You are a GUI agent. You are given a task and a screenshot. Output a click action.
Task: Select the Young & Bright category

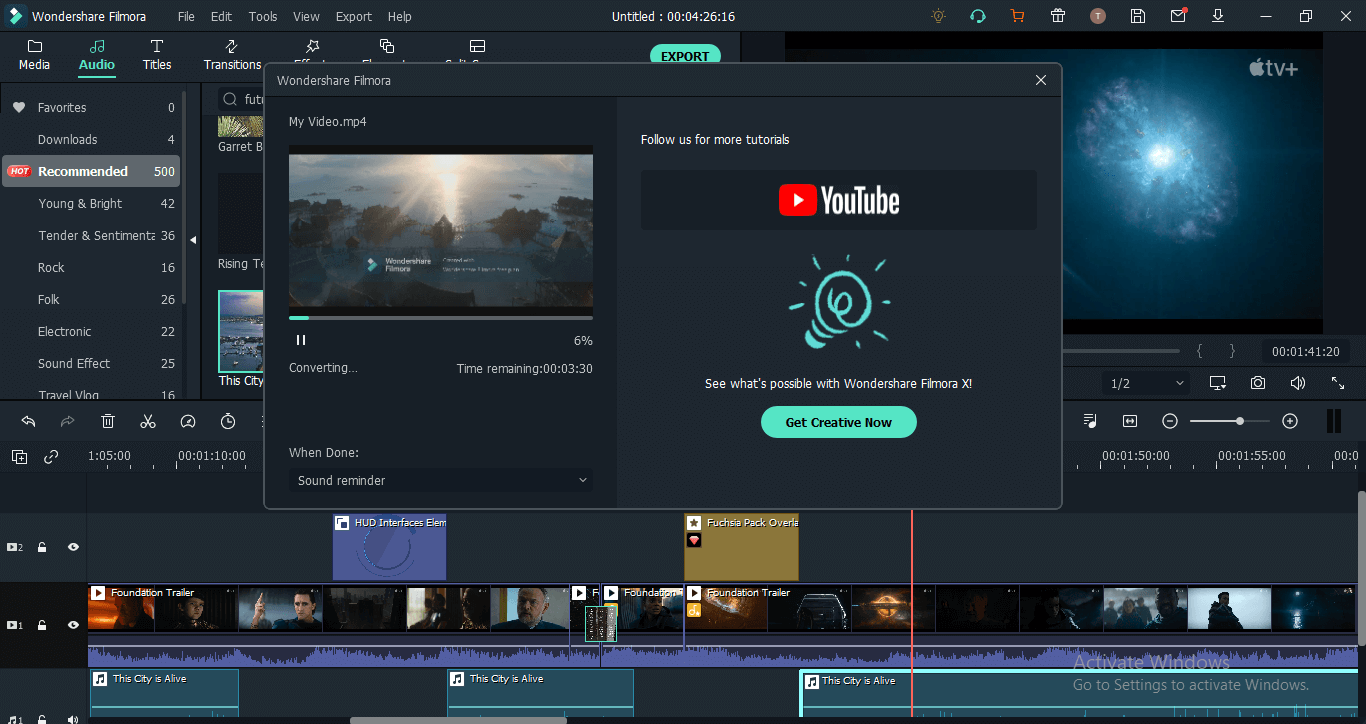91,203
